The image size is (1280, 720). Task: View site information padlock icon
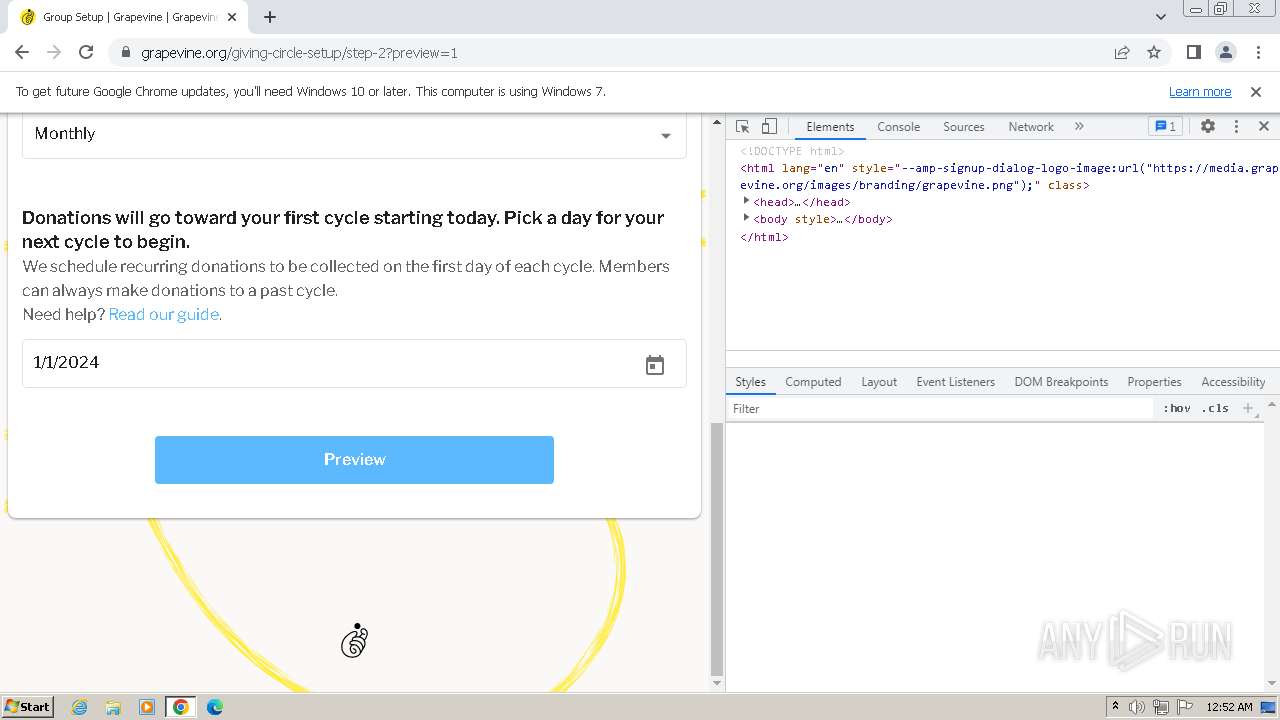click(125, 53)
